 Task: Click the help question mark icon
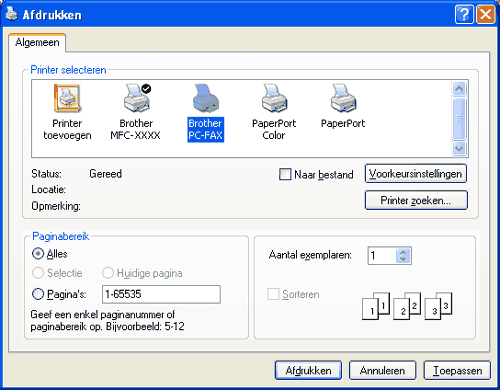click(464, 15)
